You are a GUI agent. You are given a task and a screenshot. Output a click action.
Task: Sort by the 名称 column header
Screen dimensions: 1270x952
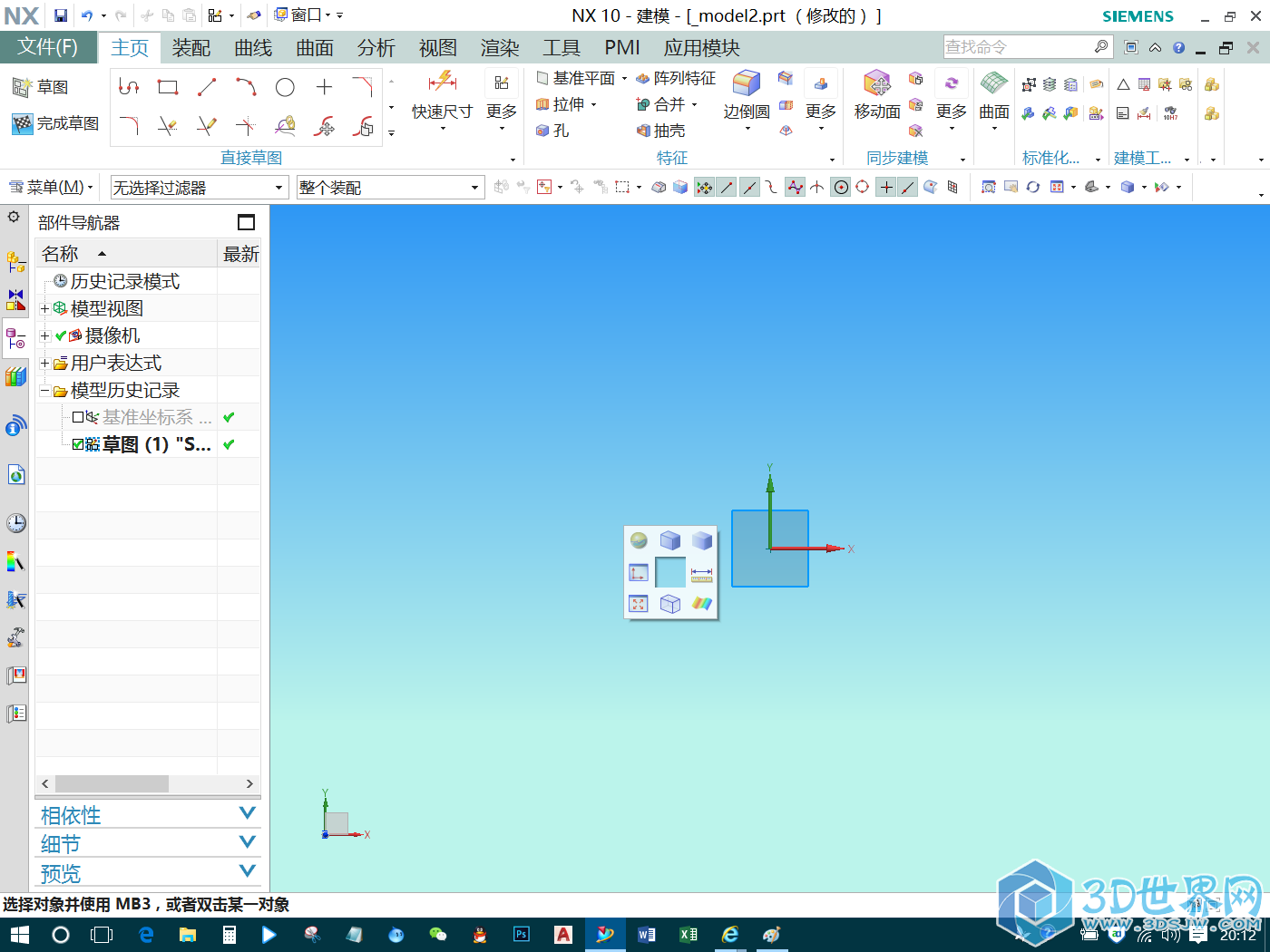click(x=126, y=254)
